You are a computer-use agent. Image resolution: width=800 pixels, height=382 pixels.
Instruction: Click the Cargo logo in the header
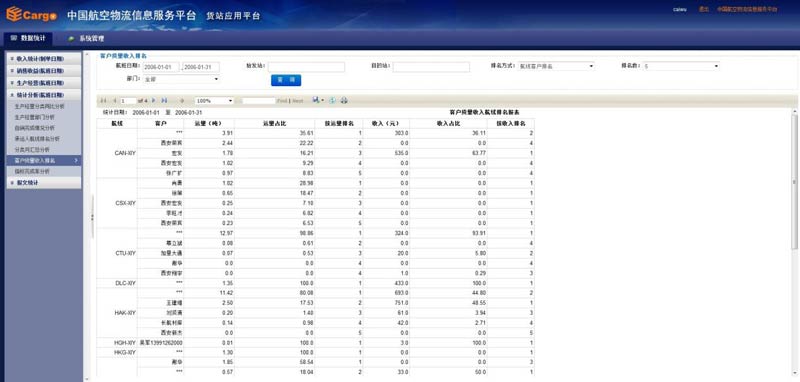click(31, 14)
